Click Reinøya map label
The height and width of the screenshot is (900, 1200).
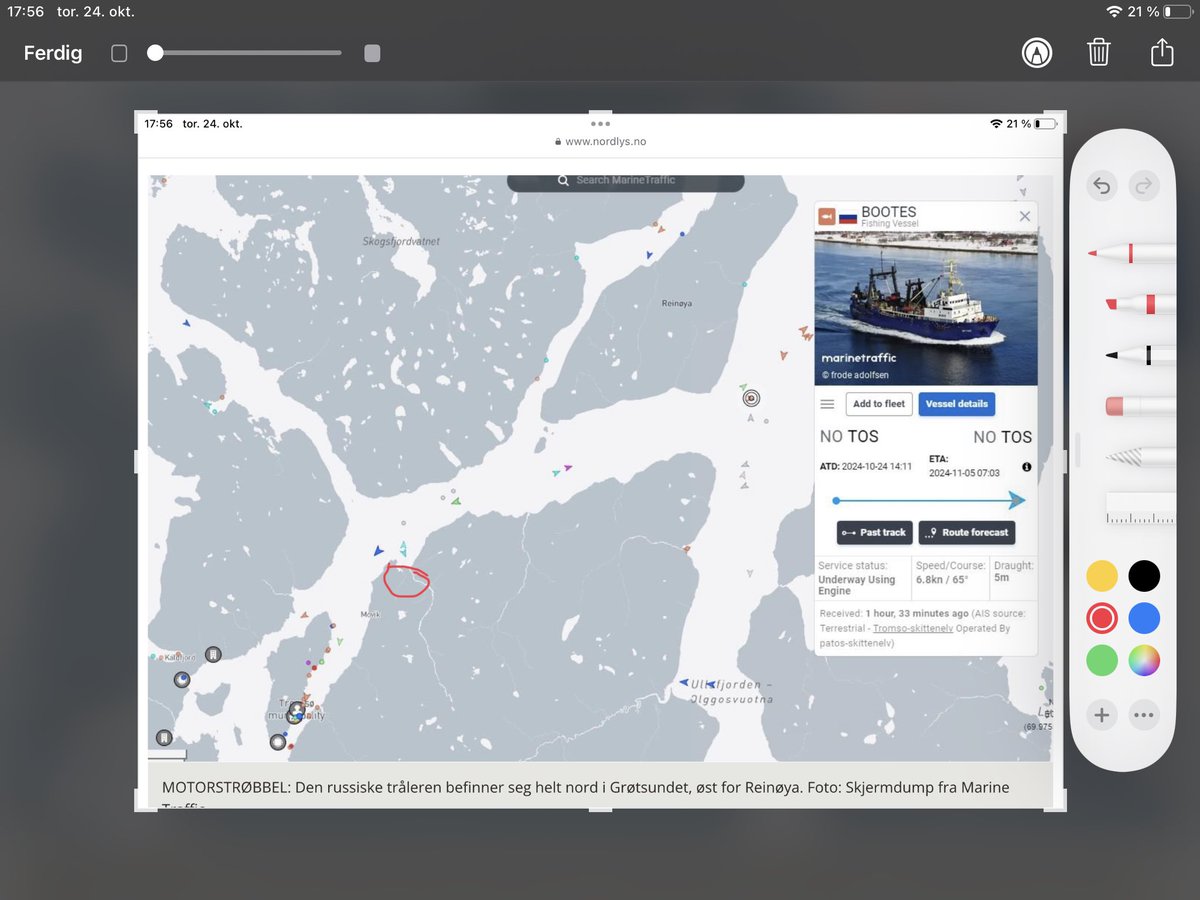click(677, 303)
